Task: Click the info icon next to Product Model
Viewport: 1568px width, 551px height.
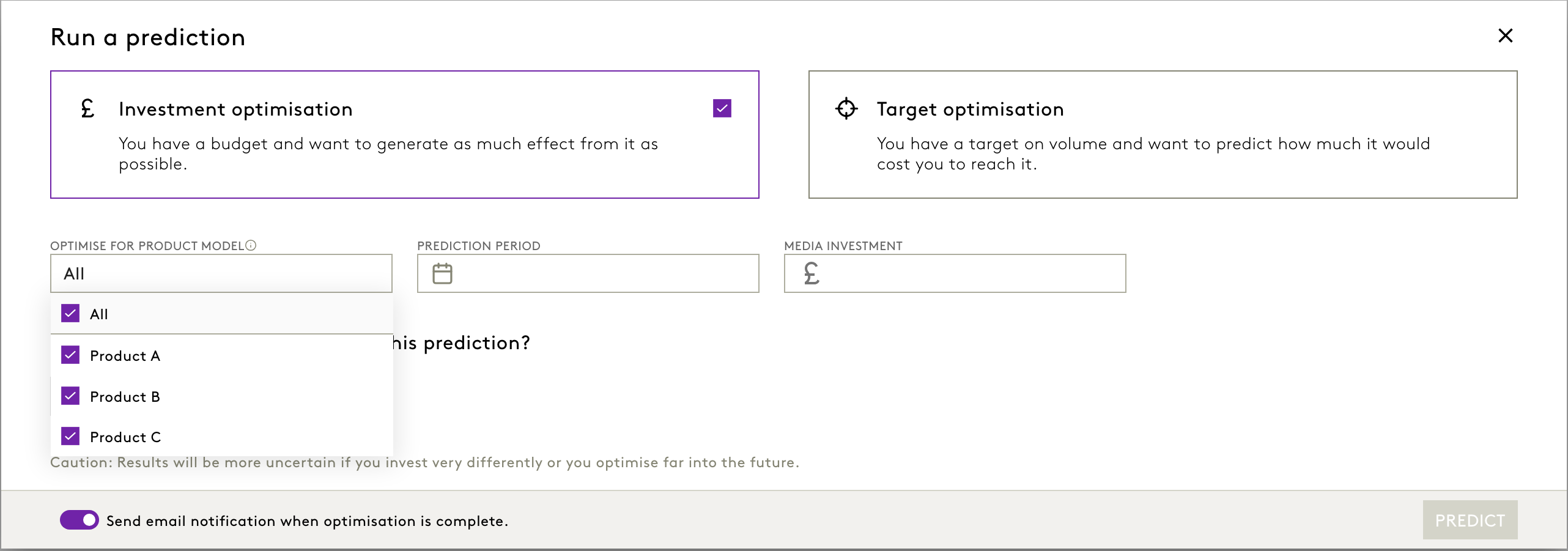Action: pyautogui.click(x=251, y=245)
